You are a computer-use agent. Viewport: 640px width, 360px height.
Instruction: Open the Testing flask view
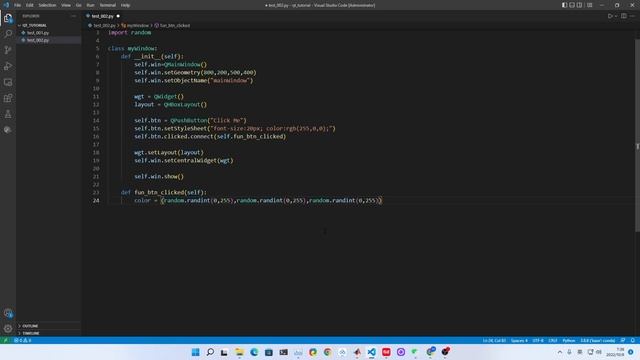[x=8, y=114]
